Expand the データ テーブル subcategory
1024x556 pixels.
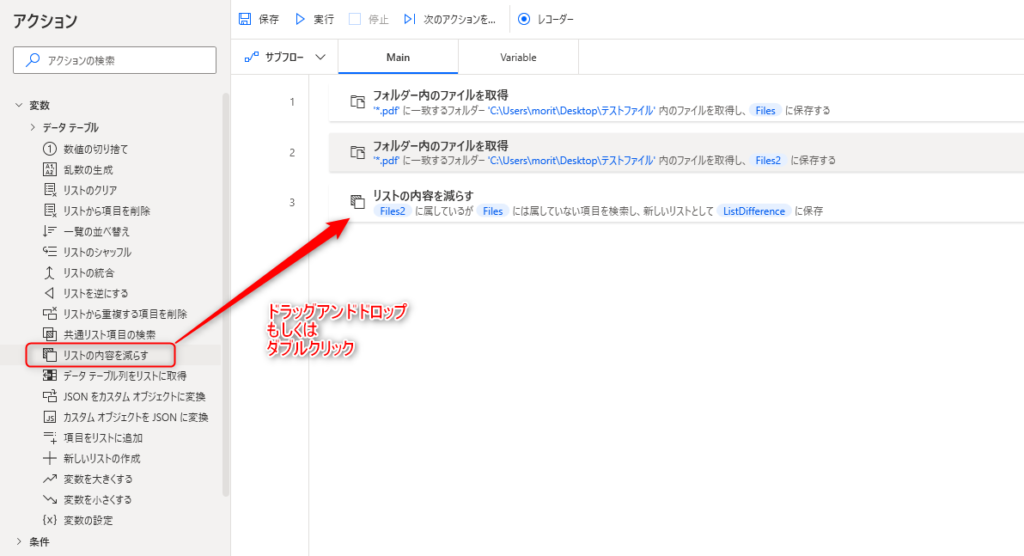pos(33,127)
